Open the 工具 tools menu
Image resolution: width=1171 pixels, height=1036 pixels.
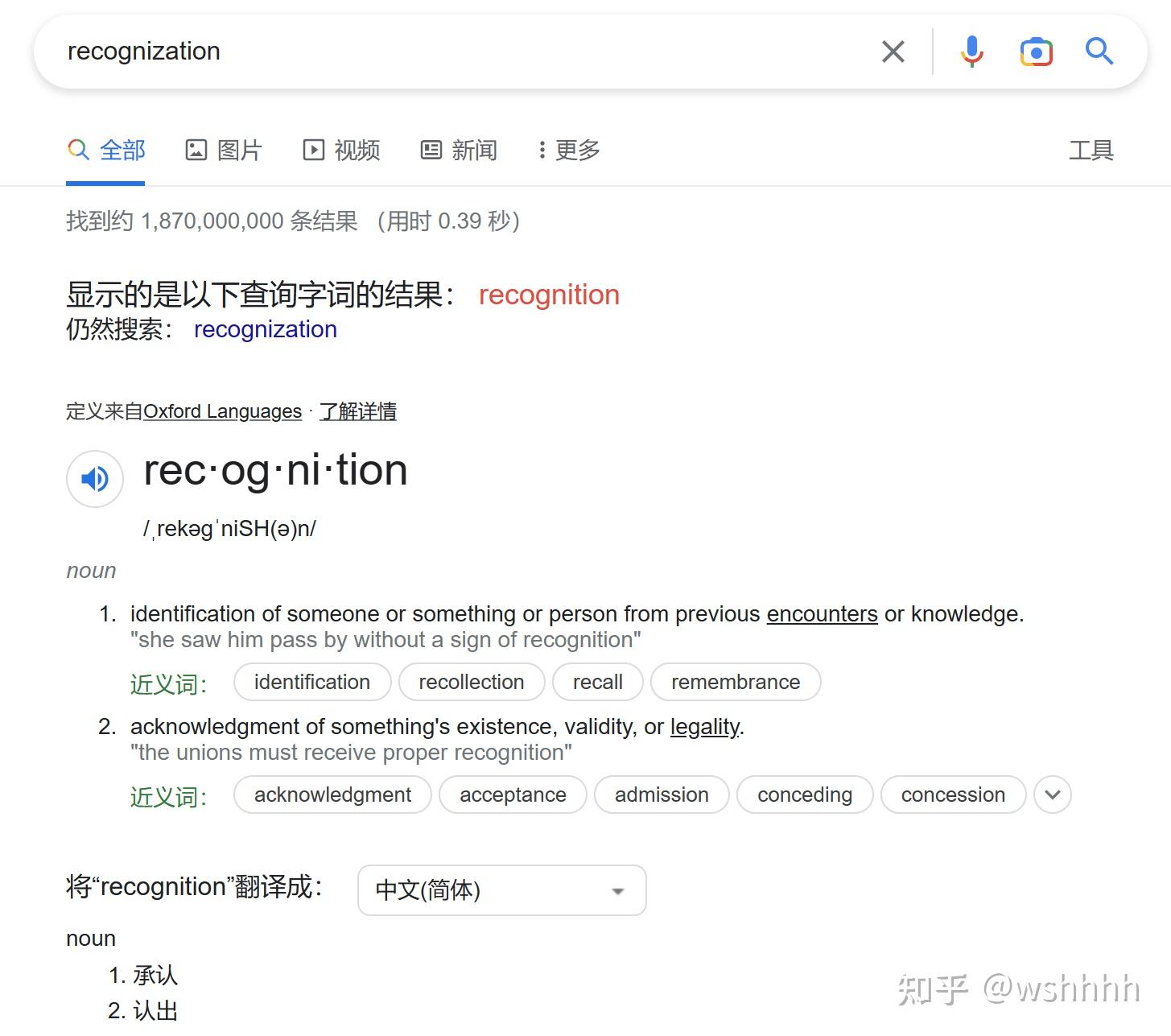pos(1092,150)
